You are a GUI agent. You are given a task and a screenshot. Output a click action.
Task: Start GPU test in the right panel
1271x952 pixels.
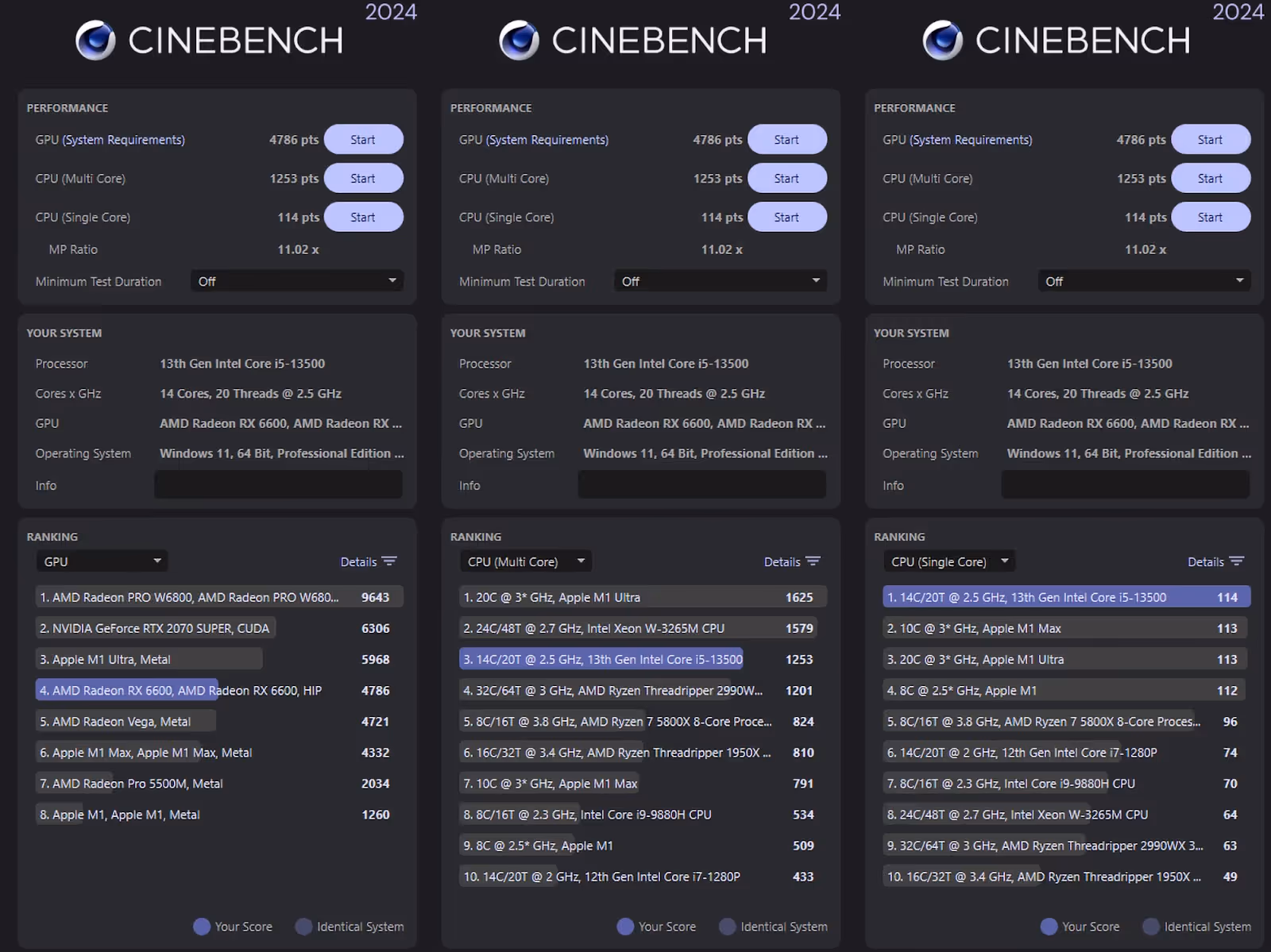[1211, 140]
